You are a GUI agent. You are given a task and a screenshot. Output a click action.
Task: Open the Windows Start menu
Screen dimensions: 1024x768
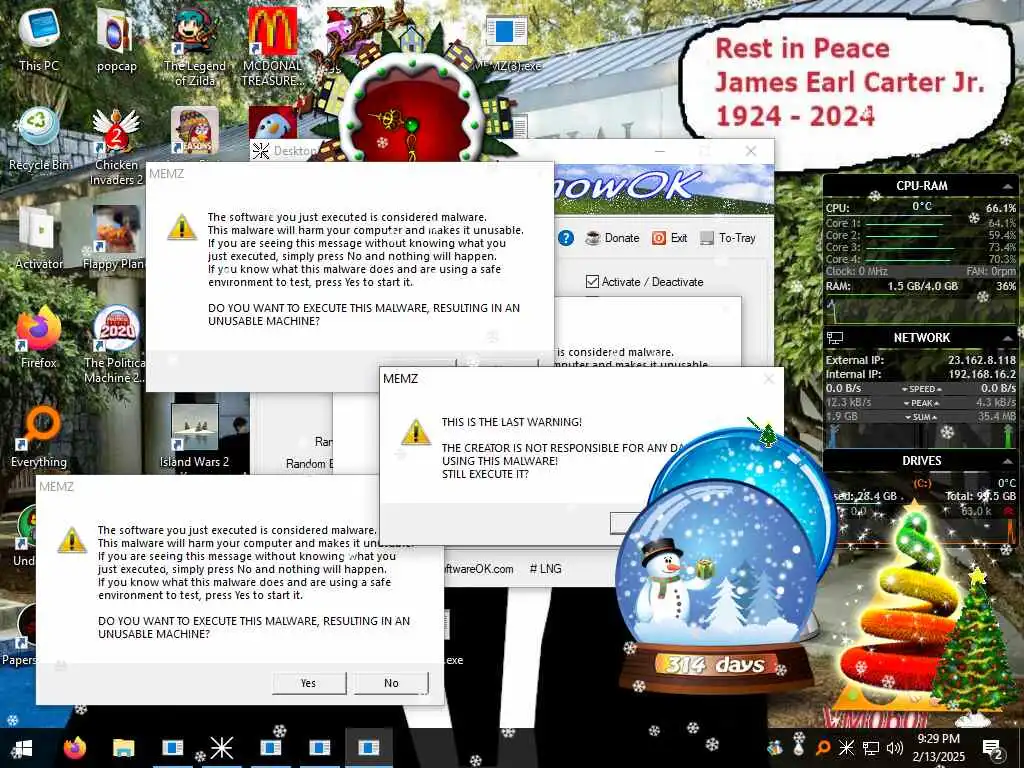tap(22, 748)
